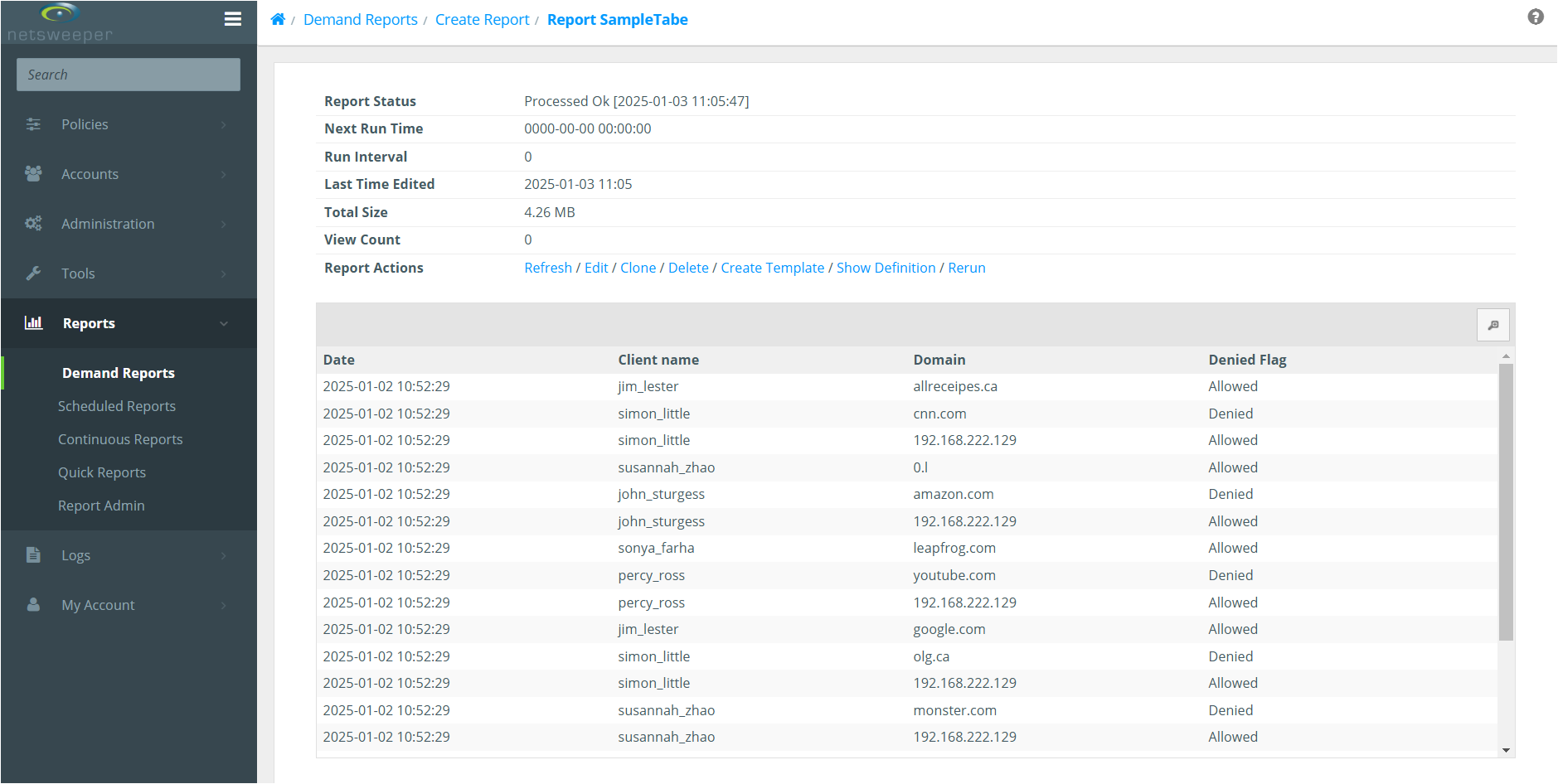Click the table scroll up arrow
1558x784 pixels.
pos(1506,356)
